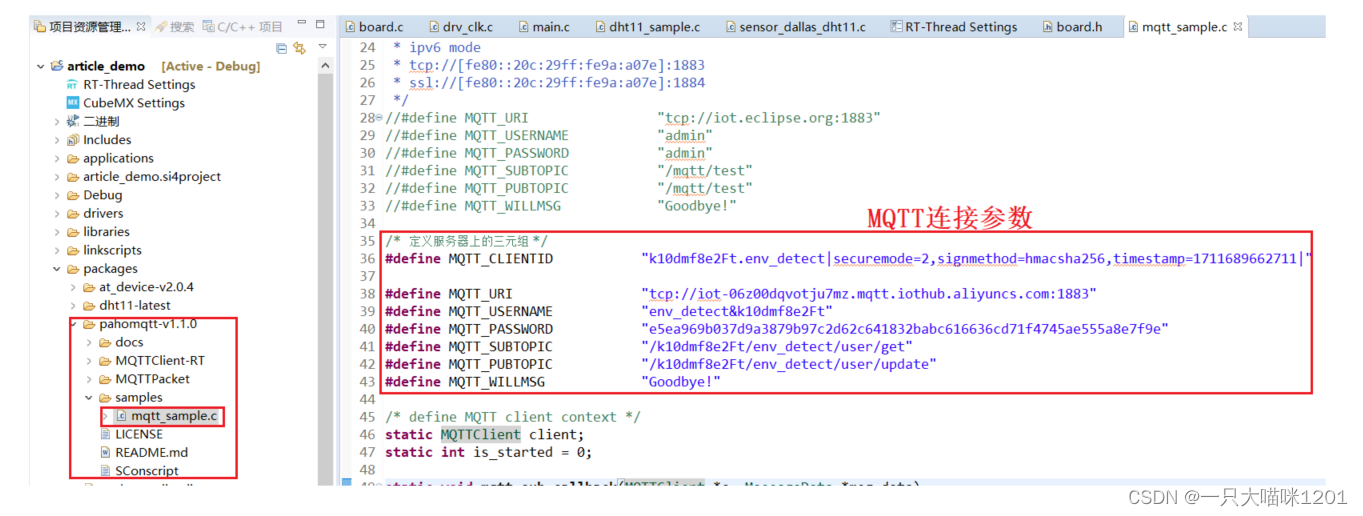1363x516 pixels.
Task: Open CubeMX Settings in project tree
Action: 134,102
